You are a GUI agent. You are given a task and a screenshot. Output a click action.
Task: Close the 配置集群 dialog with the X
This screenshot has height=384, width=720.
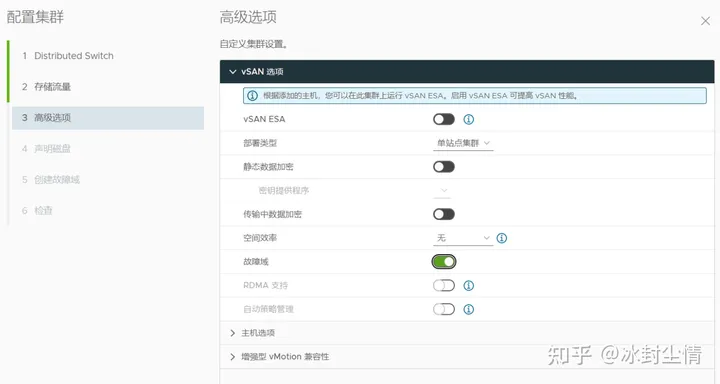point(705,21)
